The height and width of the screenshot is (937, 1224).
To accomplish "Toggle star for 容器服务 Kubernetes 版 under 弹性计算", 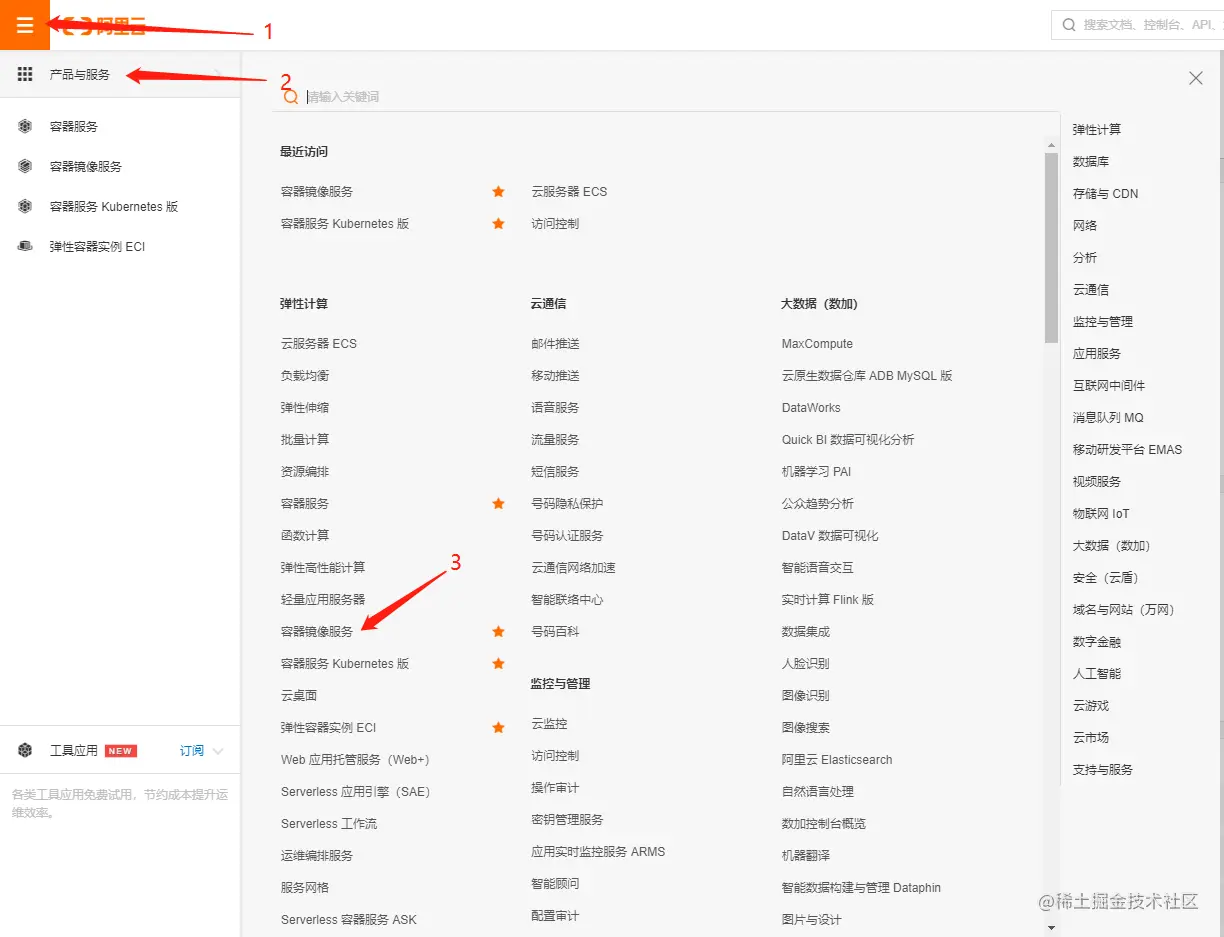I will click(498, 663).
